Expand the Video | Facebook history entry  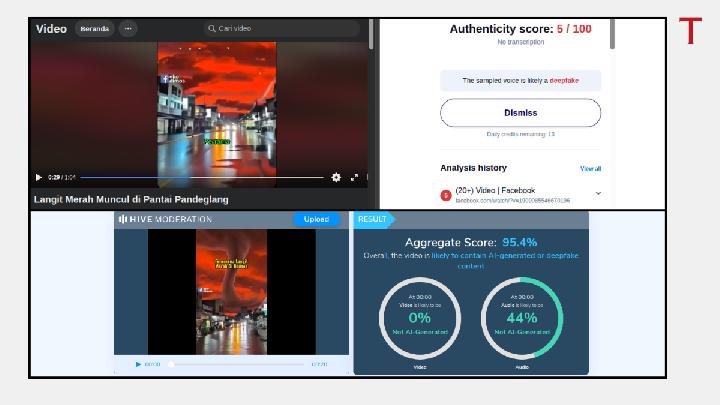click(x=598, y=193)
